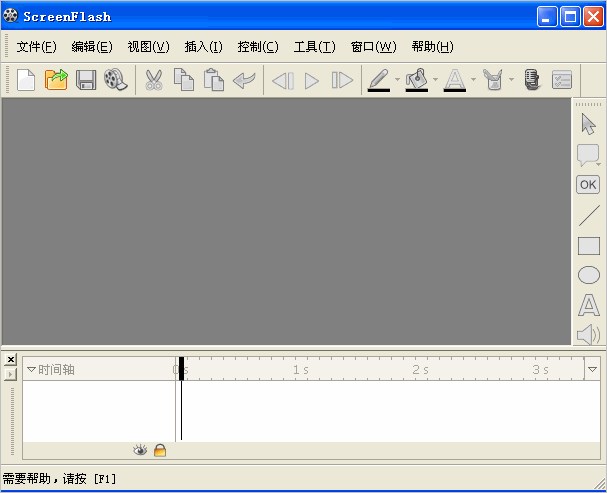Image resolution: width=607 pixels, height=493 pixels.
Task: Collapse the 时间轴 timeline triangle
Action: 31,370
